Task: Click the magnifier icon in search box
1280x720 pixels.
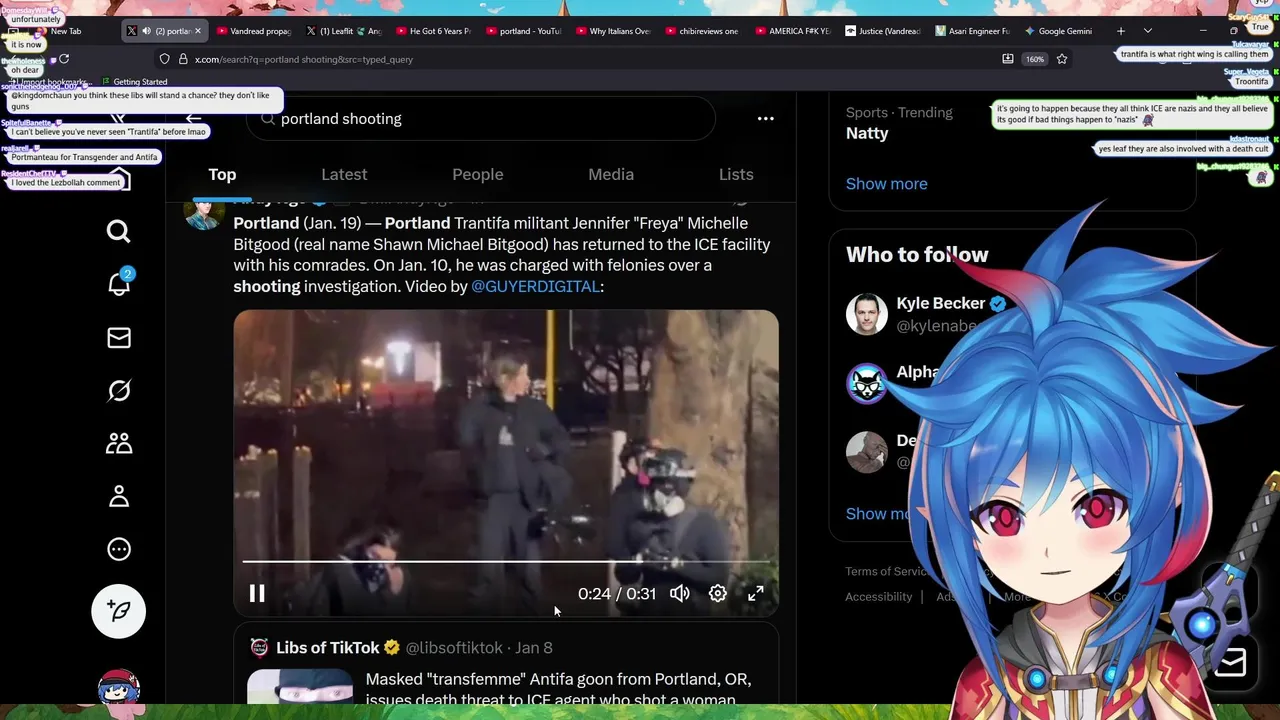Action: coord(267,119)
